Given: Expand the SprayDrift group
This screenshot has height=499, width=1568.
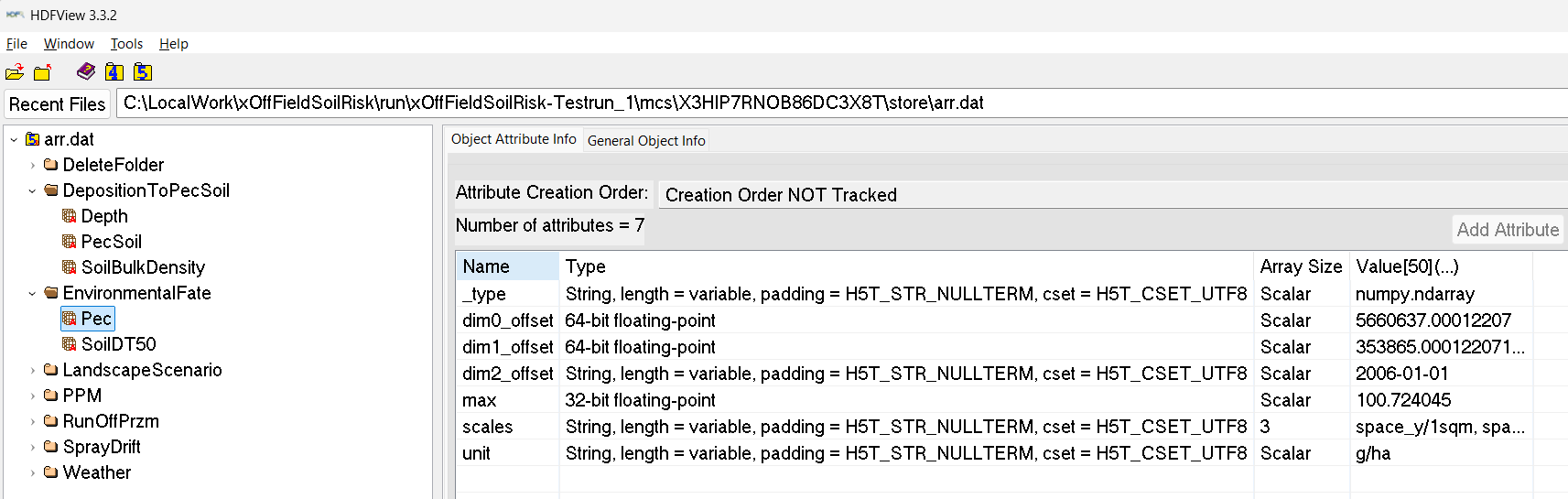Looking at the screenshot, I should point(33,448).
